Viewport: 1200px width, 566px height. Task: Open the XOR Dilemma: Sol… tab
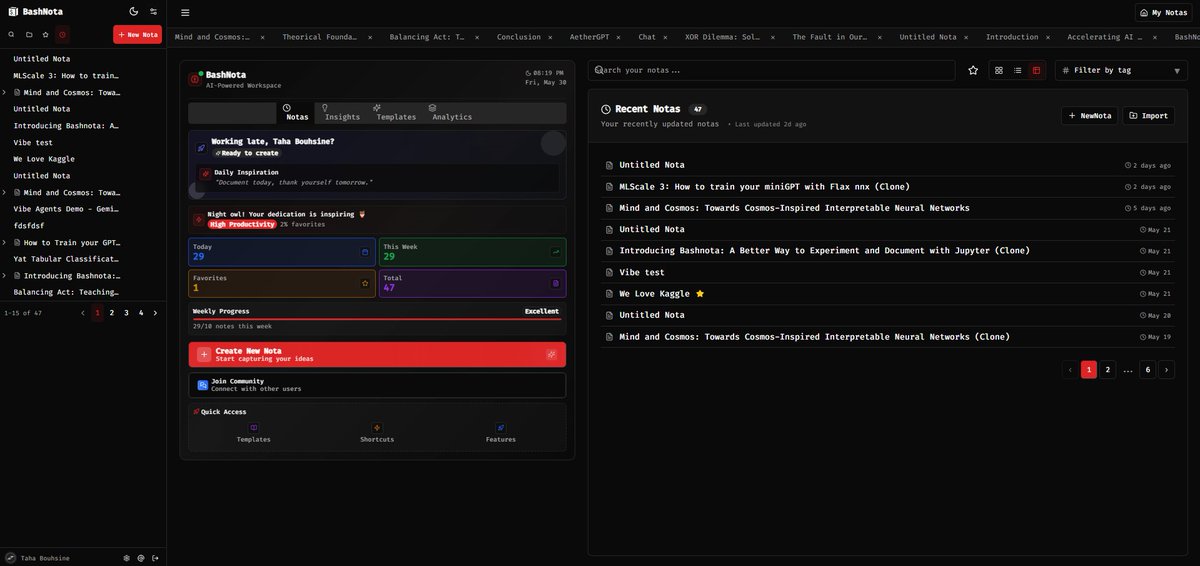point(723,37)
